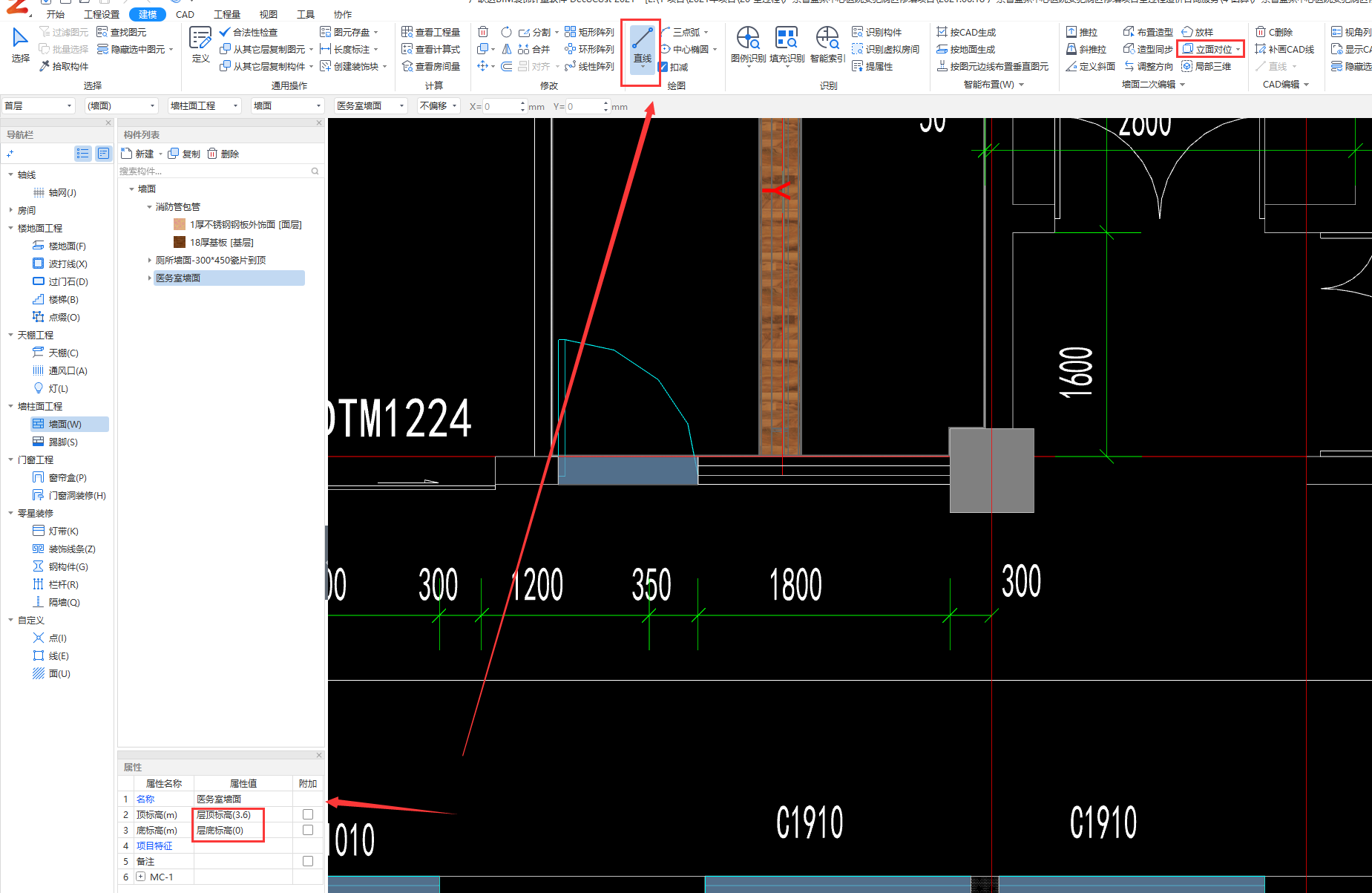
Task: Open the 医务室墙面 component dropdown
Action: click(371, 106)
